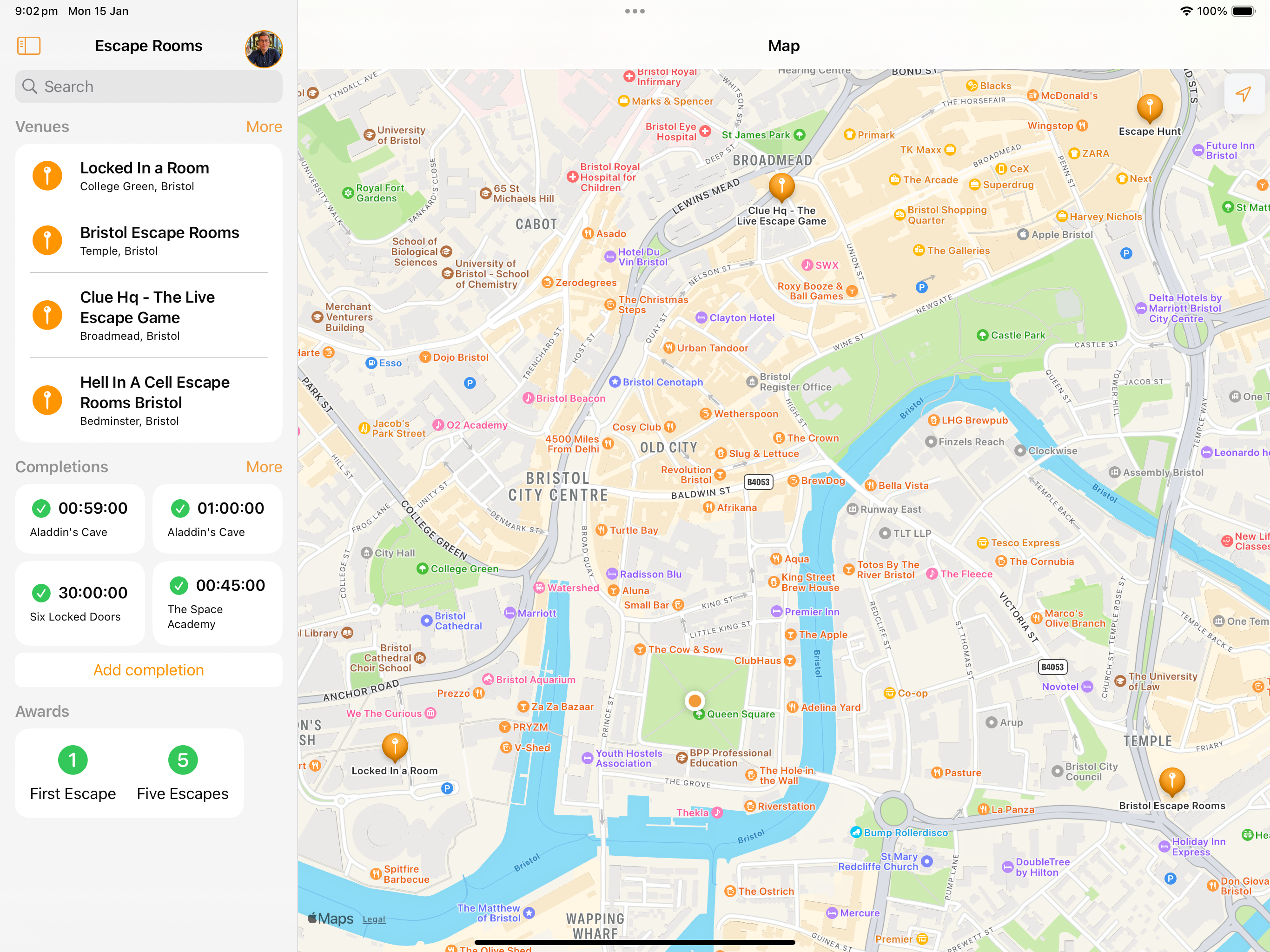
Task: Tap the Royal Fort Gardens marker
Action: (348, 193)
